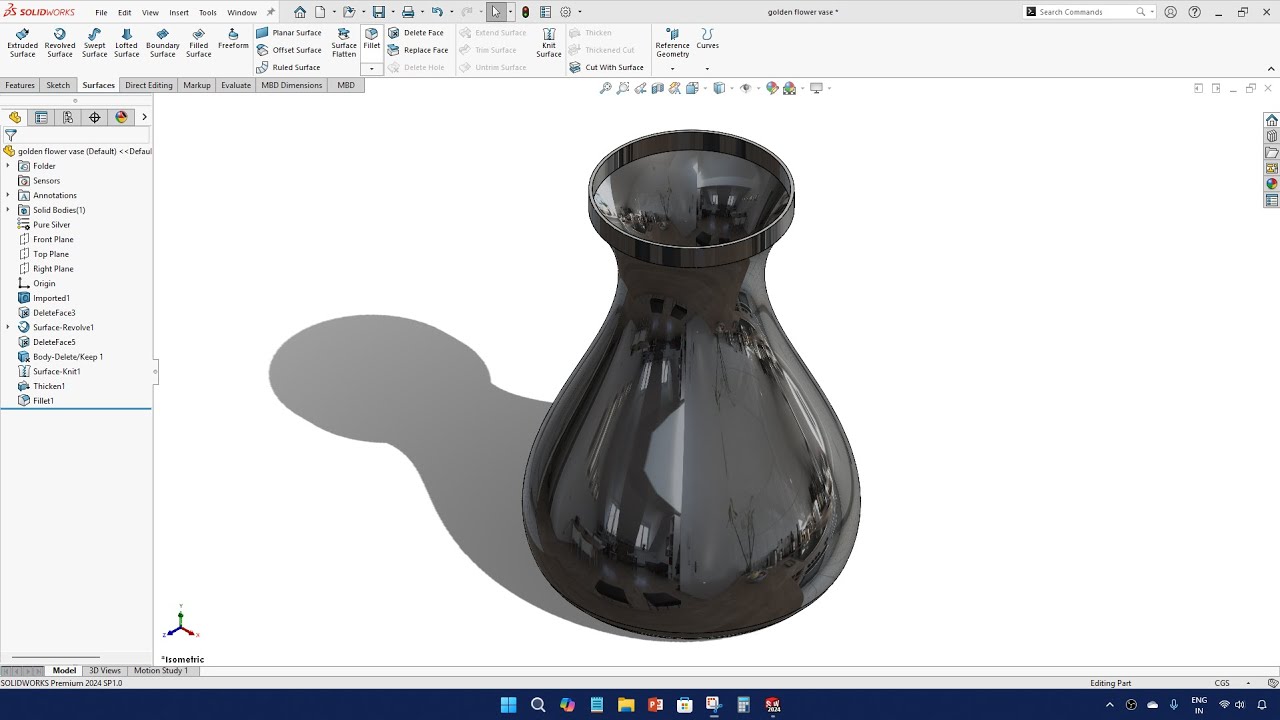Select the Delete Face command
This screenshot has height=720, width=1280.
pyautogui.click(x=416, y=33)
